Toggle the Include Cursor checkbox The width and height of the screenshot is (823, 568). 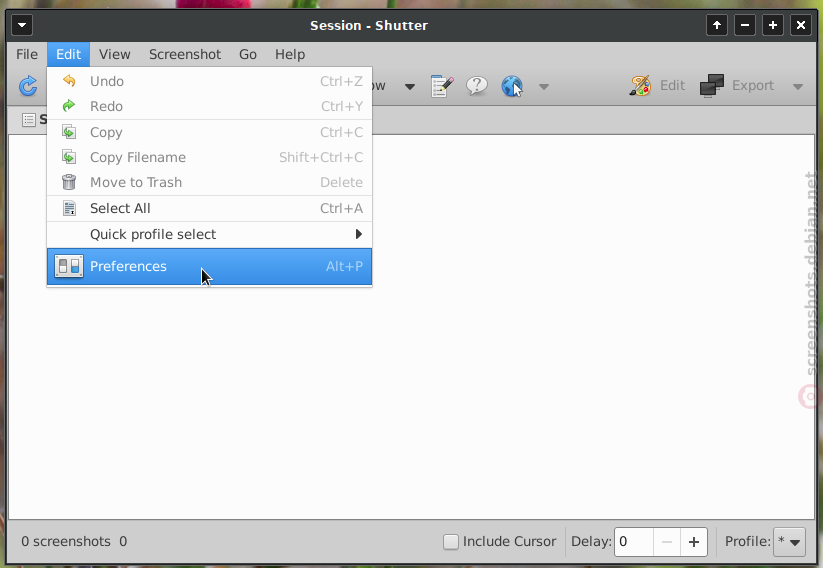click(x=450, y=541)
